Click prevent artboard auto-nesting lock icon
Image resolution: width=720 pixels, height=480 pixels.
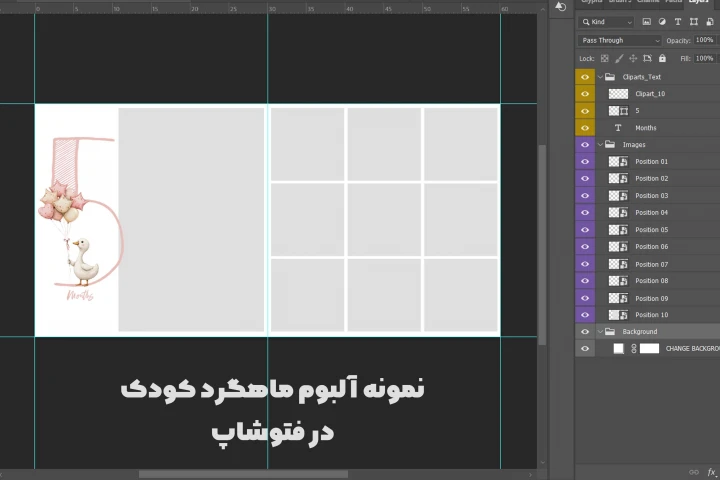(647, 58)
